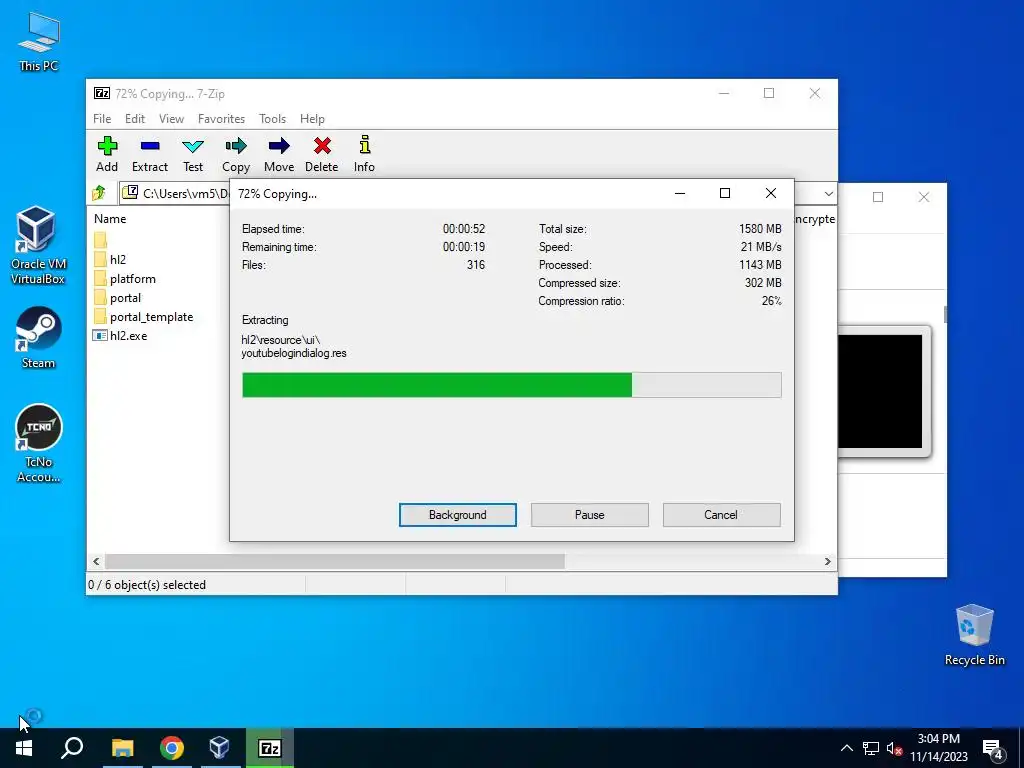The height and width of the screenshot is (768, 1024).
Task: Click the Background button in copying dialog
Action: coord(458,515)
